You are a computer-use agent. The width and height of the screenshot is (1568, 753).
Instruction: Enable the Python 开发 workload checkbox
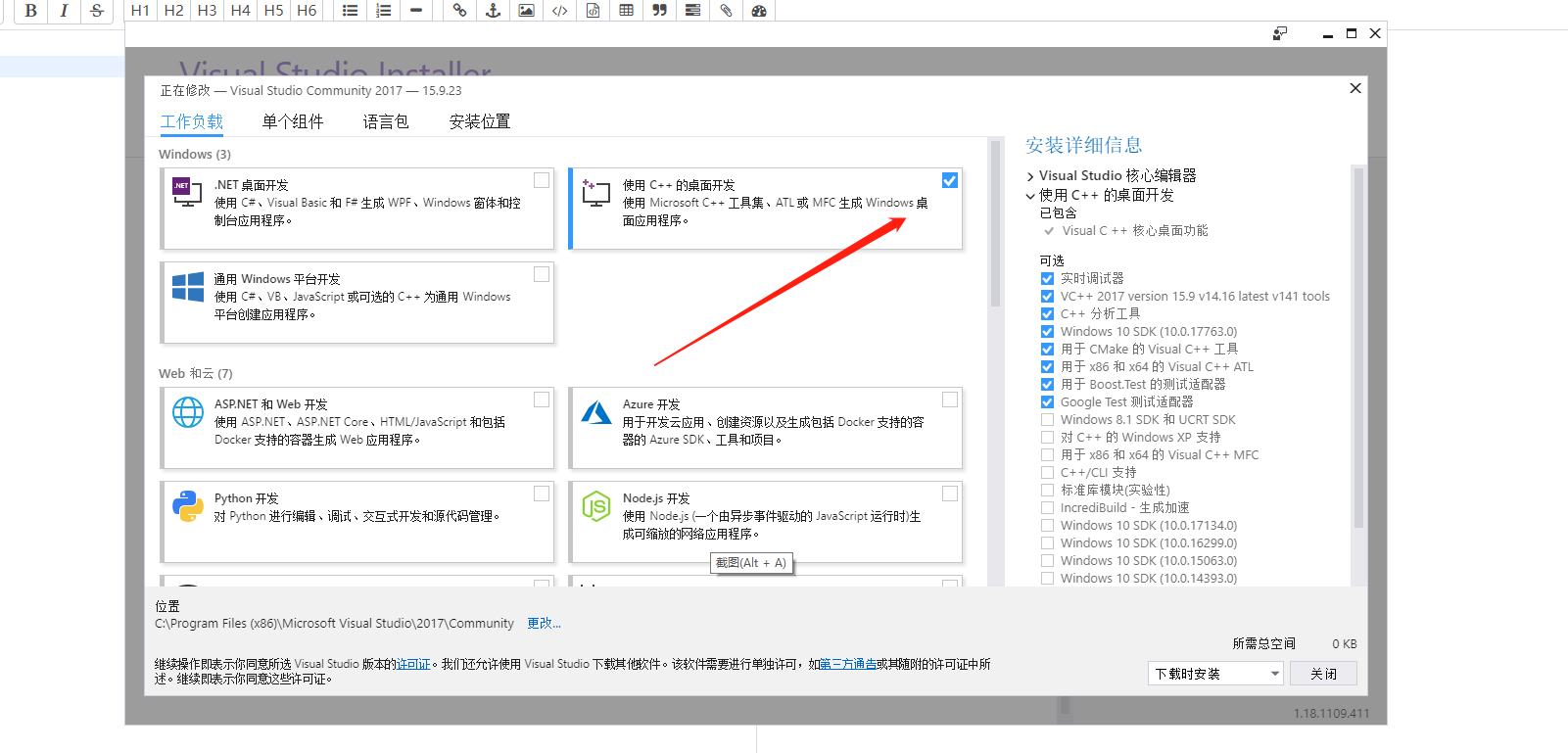pyautogui.click(x=542, y=494)
